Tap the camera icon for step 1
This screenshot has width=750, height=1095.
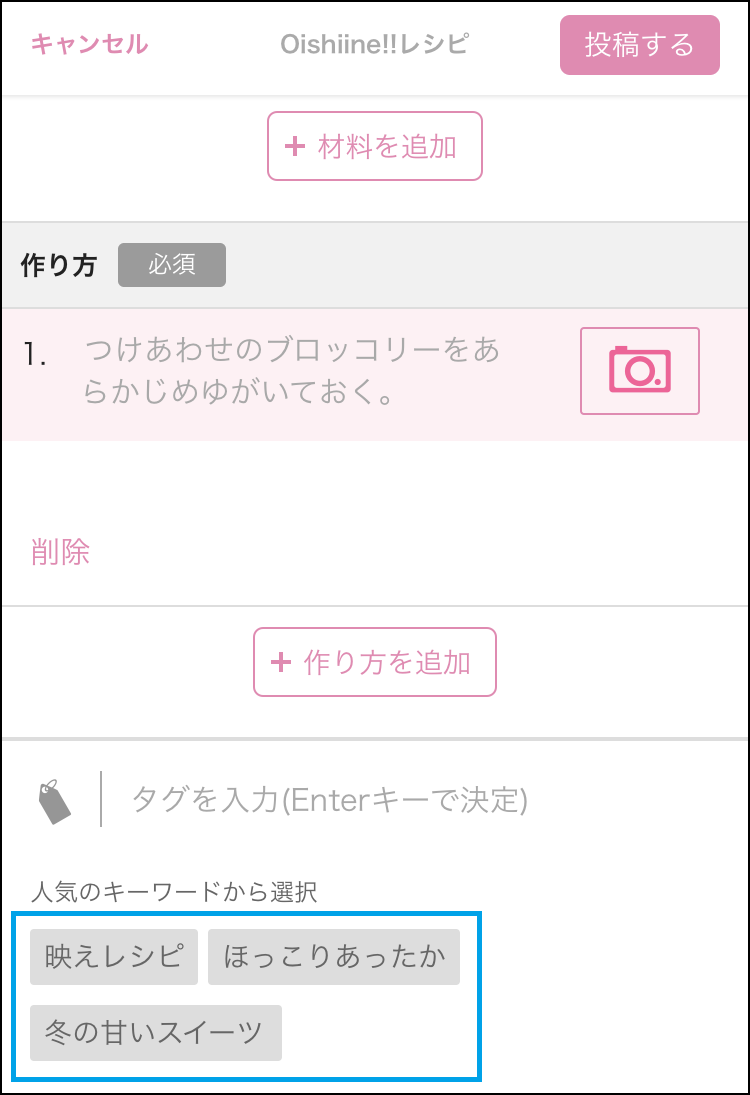point(640,370)
